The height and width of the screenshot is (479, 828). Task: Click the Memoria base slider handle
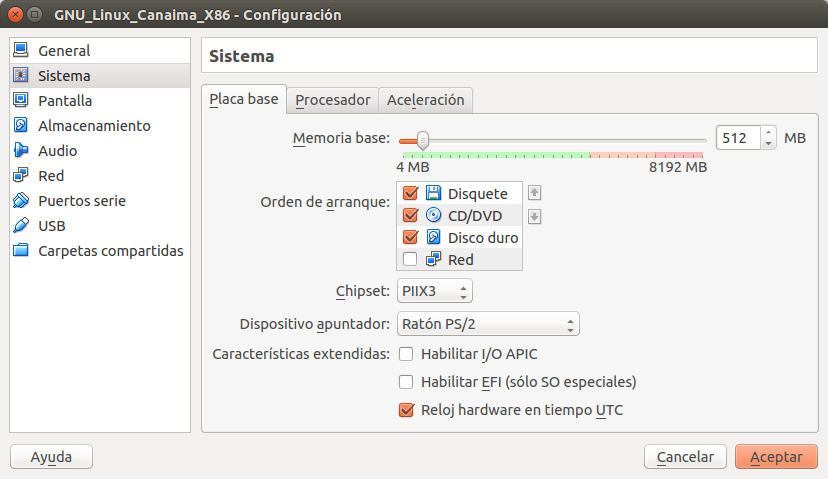coord(423,140)
